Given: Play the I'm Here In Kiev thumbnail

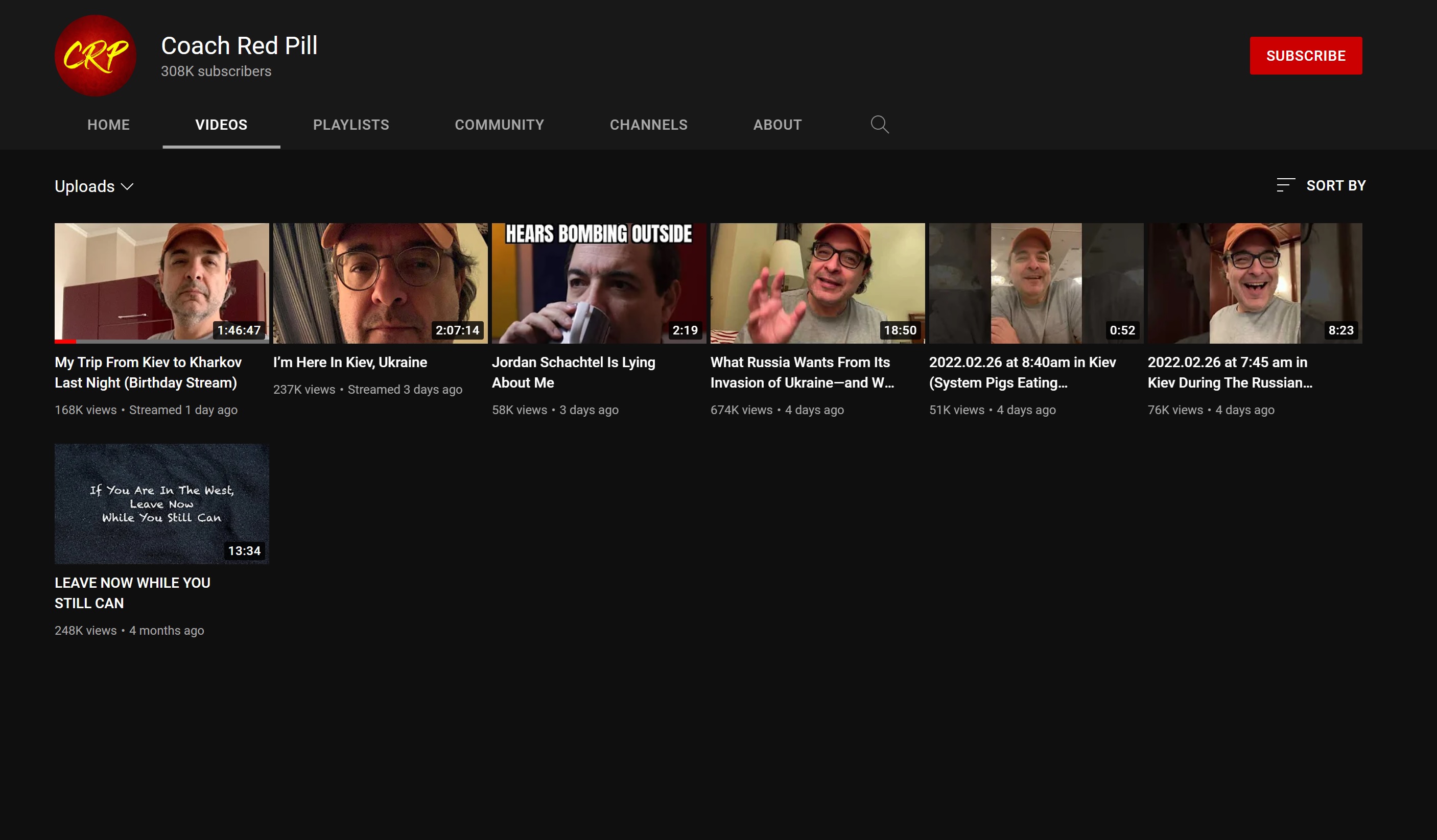Looking at the screenshot, I should pyautogui.click(x=381, y=283).
